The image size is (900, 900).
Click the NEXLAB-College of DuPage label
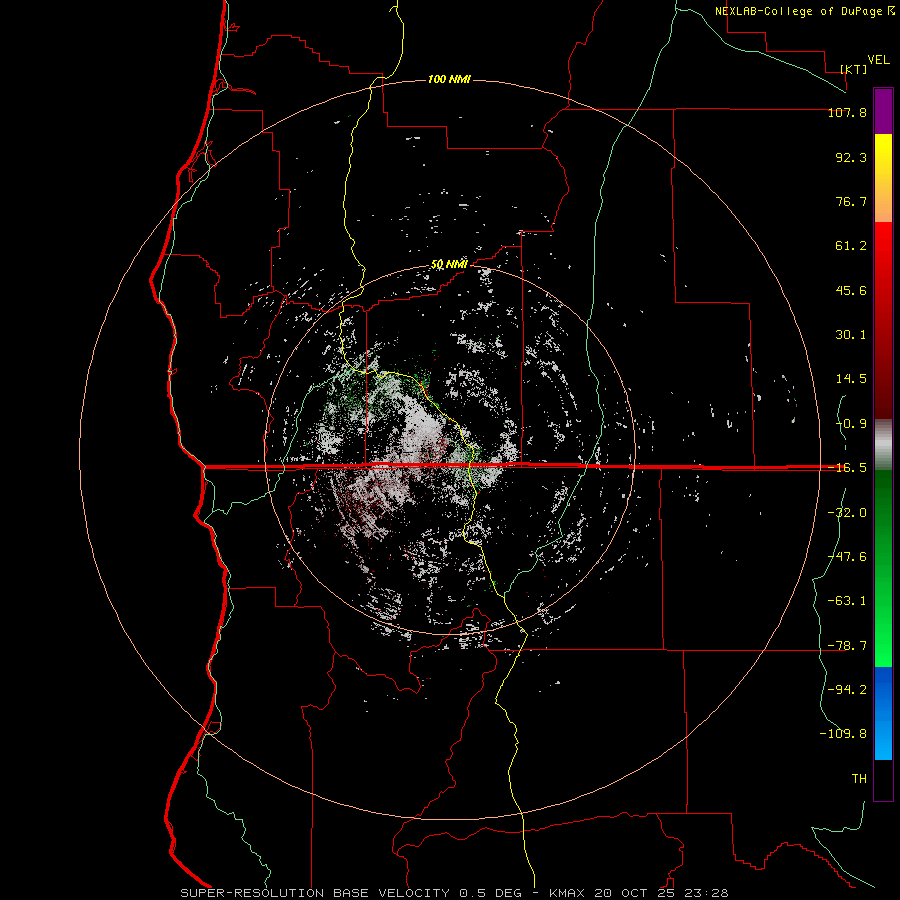[x=798, y=11]
